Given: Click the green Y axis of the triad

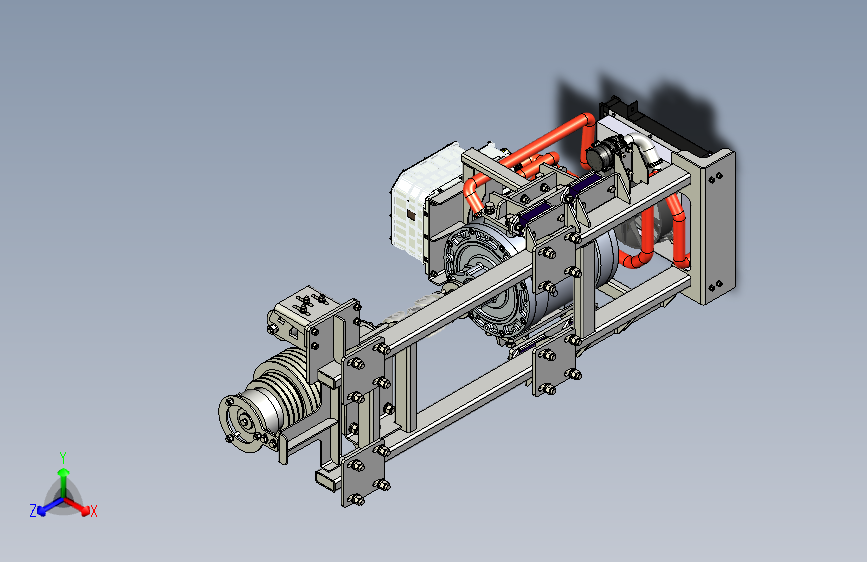Looking at the screenshot, I should click(64, 481).
